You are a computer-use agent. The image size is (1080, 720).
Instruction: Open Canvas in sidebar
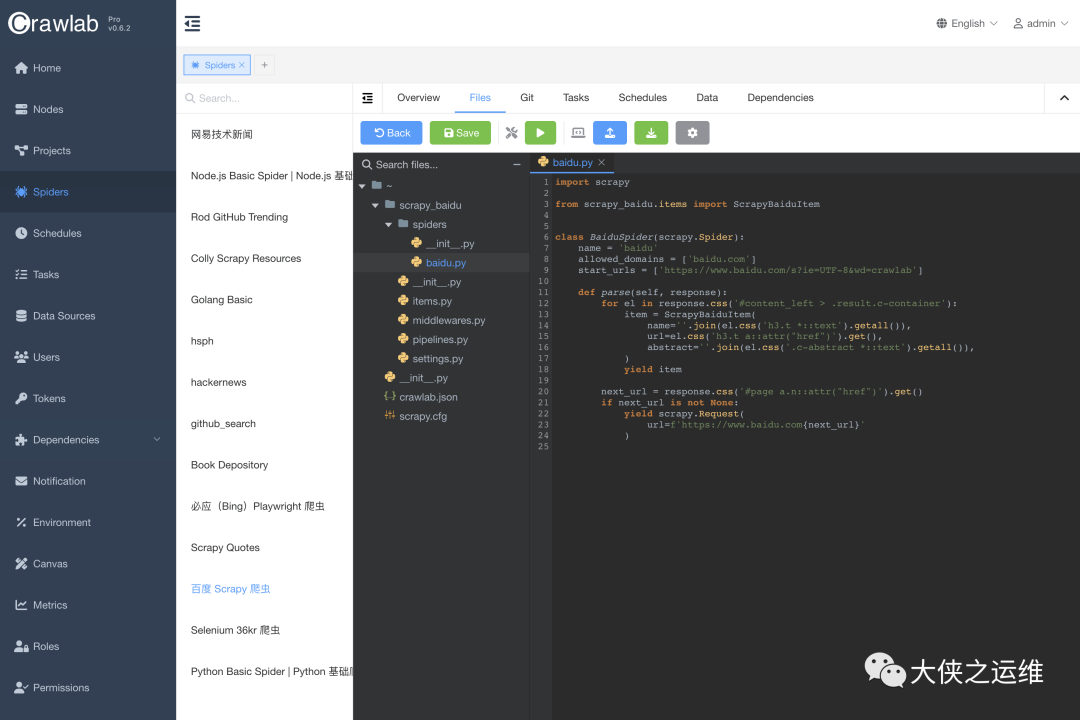pyautogui.click(x=87, y=564)
